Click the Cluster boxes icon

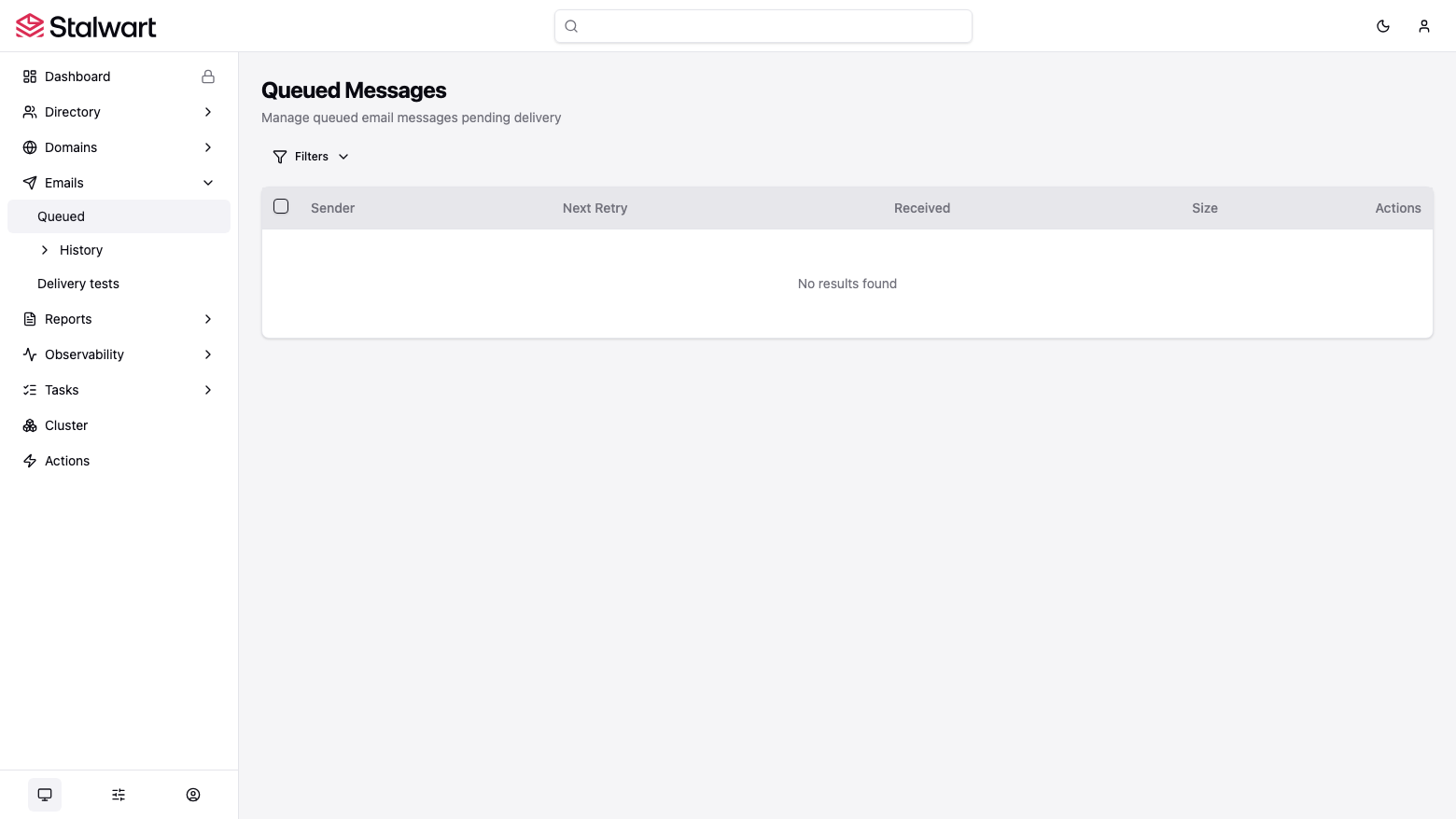coord(30,425)
